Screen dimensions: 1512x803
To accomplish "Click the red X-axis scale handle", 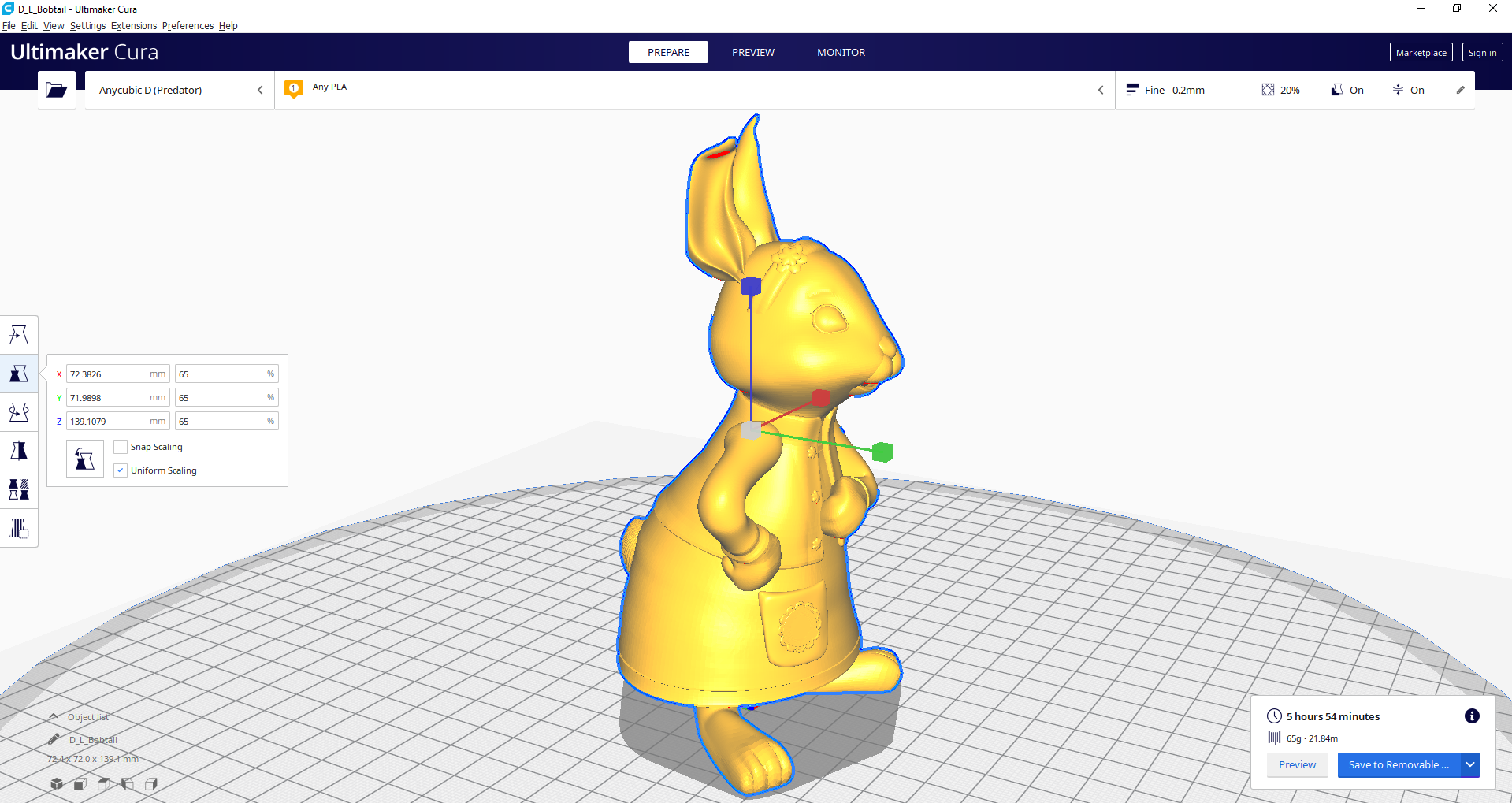I will tap(820, 397).
